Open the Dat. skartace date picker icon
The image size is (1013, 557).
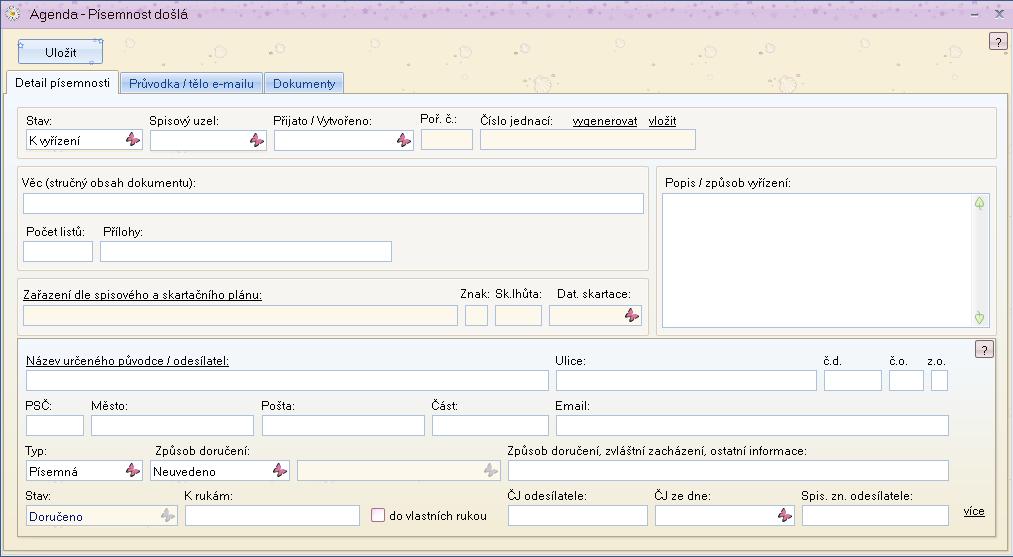click(x=631, y=315)
